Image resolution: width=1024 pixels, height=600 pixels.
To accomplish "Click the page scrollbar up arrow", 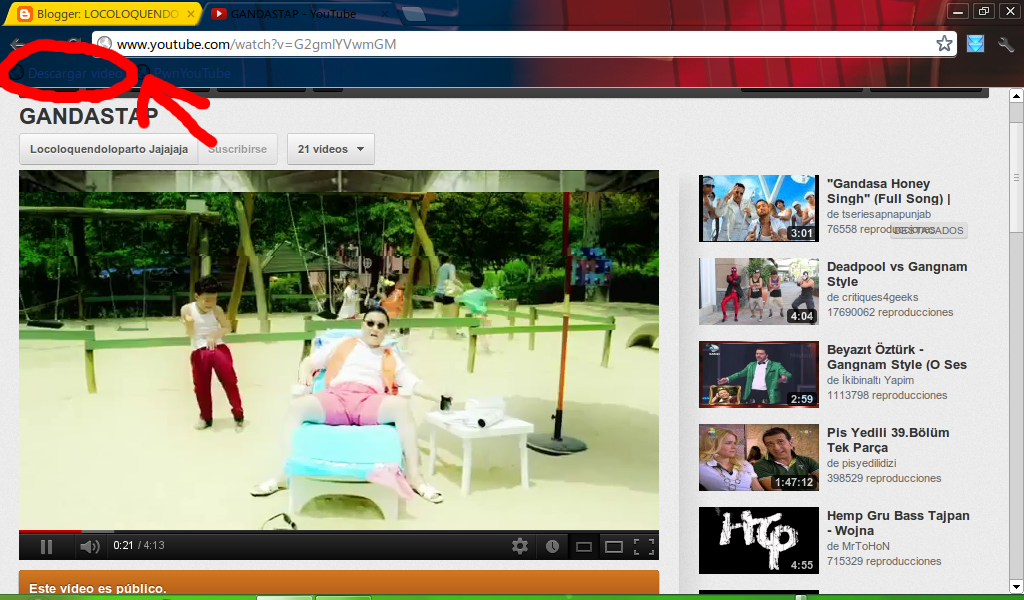I will tap(1016, 95).
